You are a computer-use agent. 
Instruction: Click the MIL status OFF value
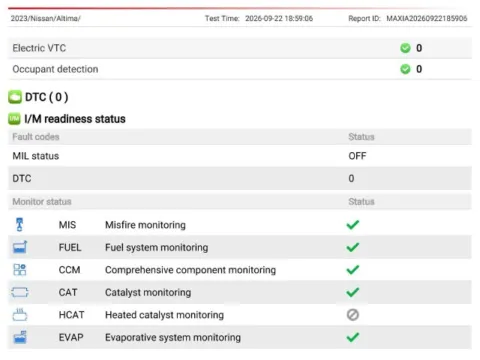point(357,156)
